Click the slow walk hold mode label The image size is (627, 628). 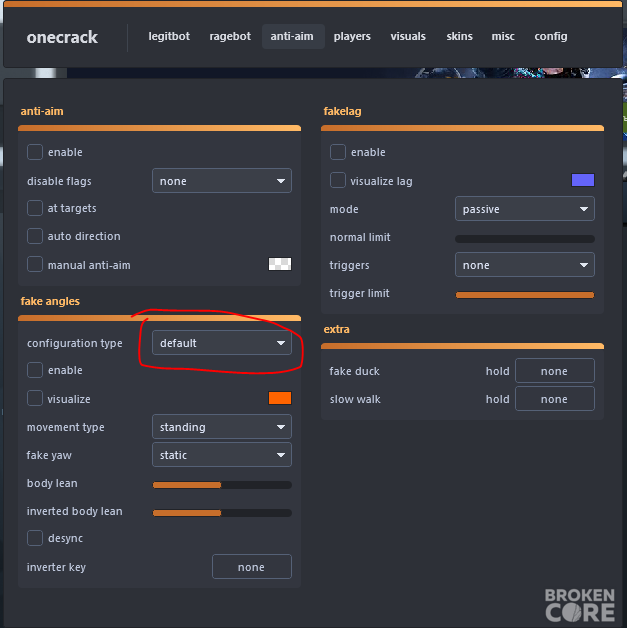[497, 399]
